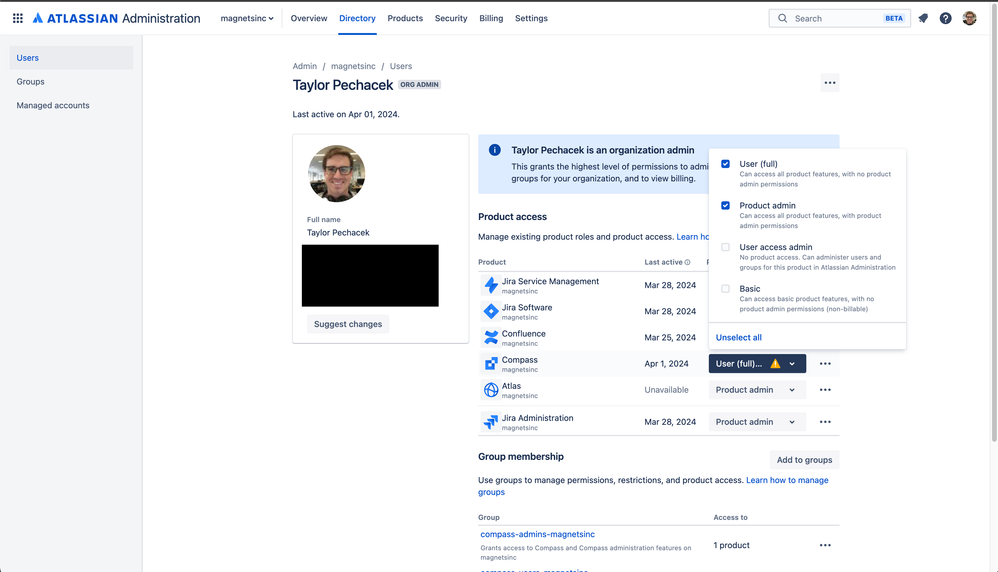Collapse the Compass User (full) role dropdown

pyautogui.click(x=757, y=363)
